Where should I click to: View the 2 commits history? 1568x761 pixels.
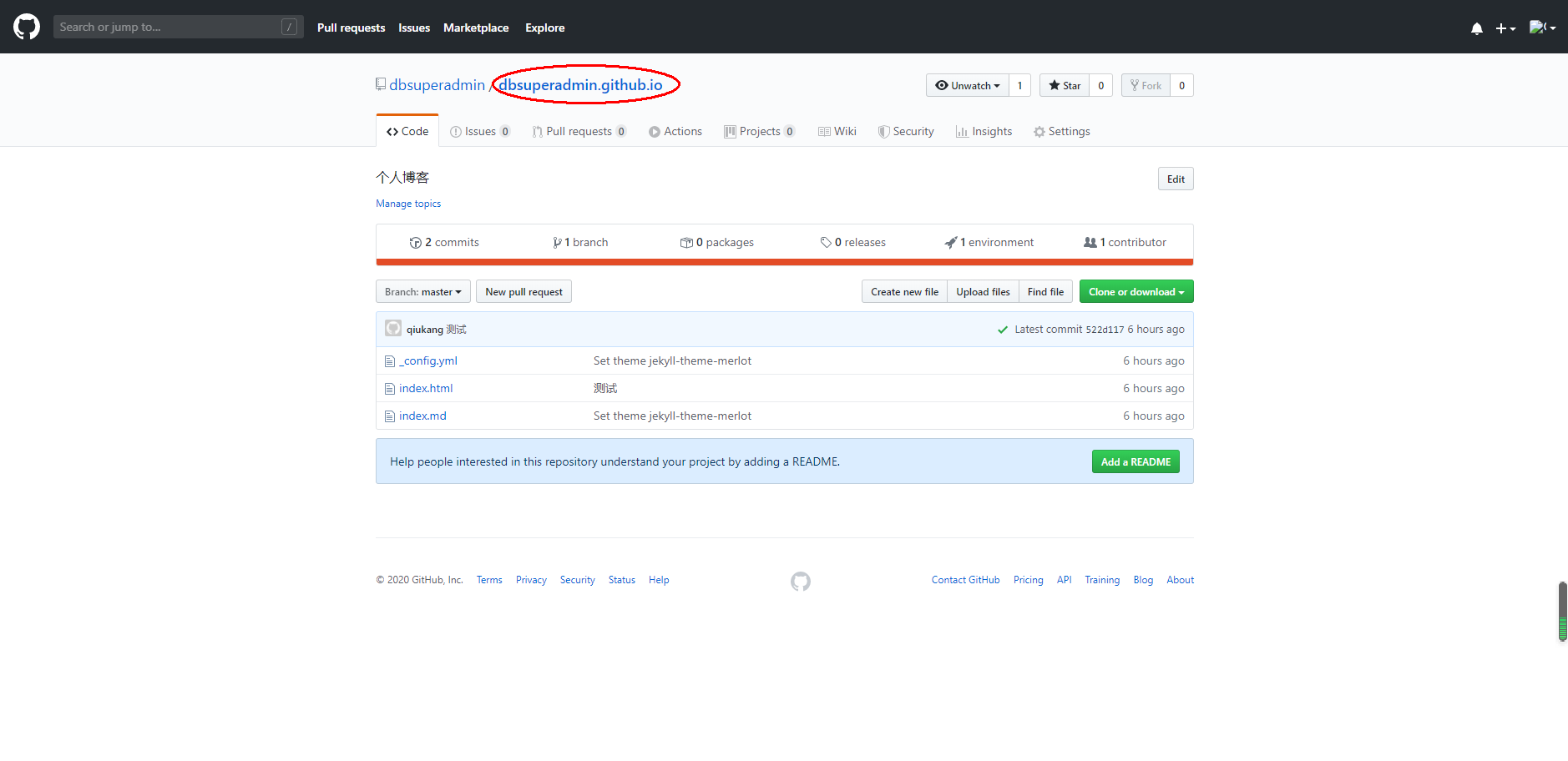pos(444,242)
